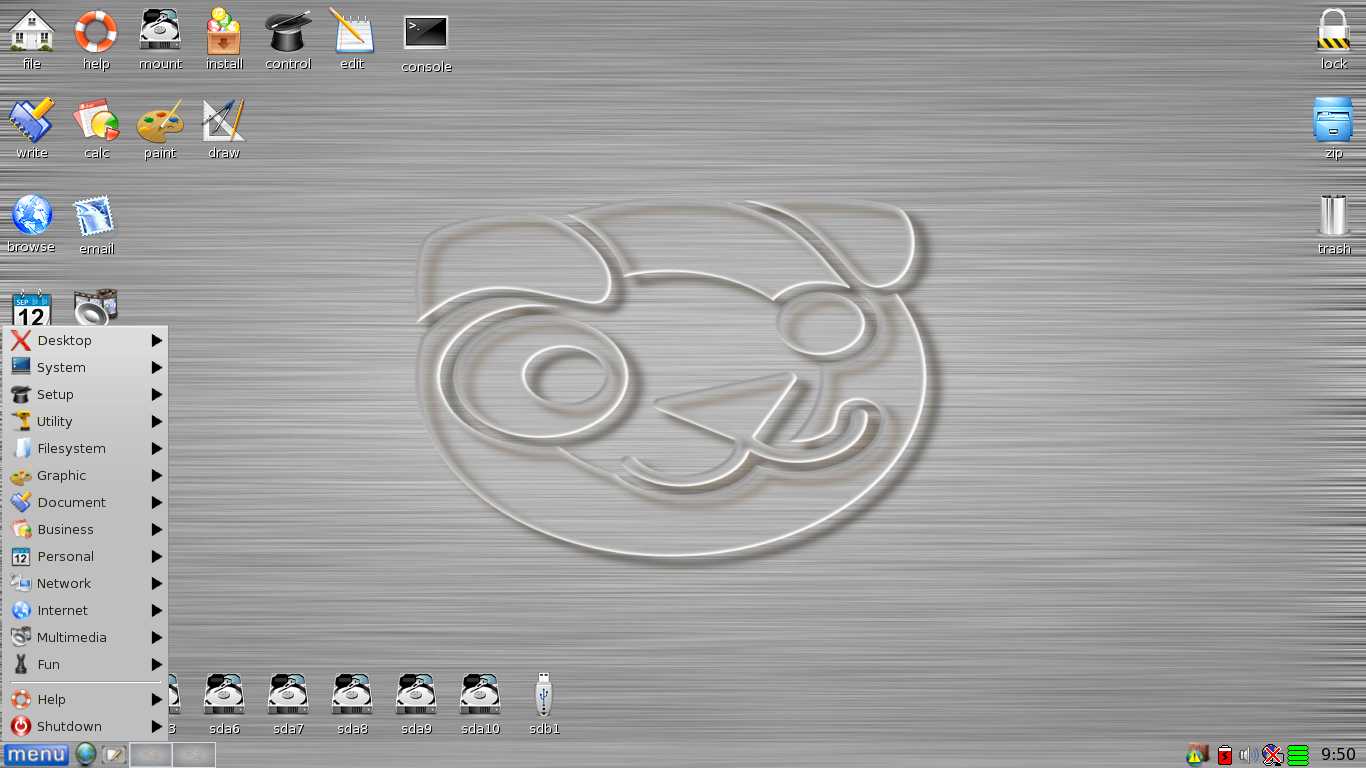
Task: Launch the write word processor icon
Action: [32, 121]
